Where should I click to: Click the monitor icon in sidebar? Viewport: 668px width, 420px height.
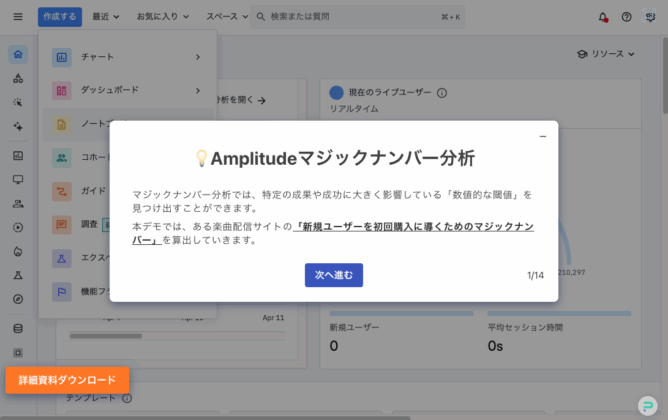18,179
